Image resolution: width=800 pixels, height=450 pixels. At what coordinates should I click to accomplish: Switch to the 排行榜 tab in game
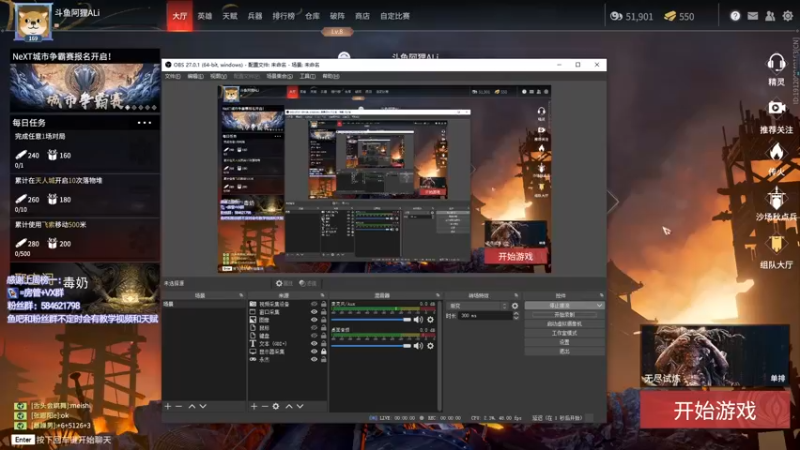(283, 16)
